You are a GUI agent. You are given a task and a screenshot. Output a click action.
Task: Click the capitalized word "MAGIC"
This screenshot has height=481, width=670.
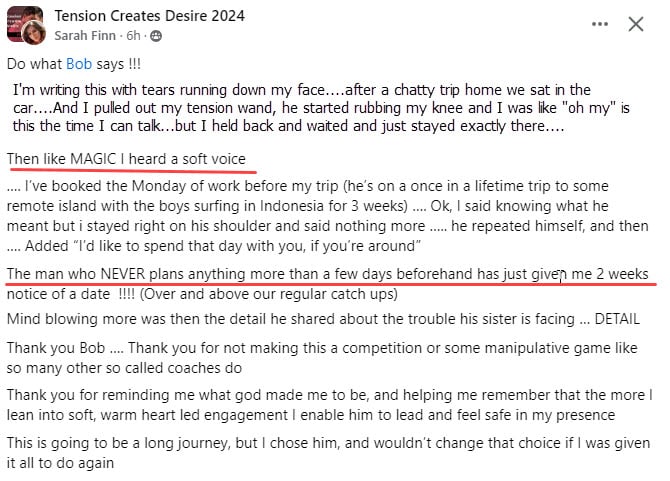point(95,160)
